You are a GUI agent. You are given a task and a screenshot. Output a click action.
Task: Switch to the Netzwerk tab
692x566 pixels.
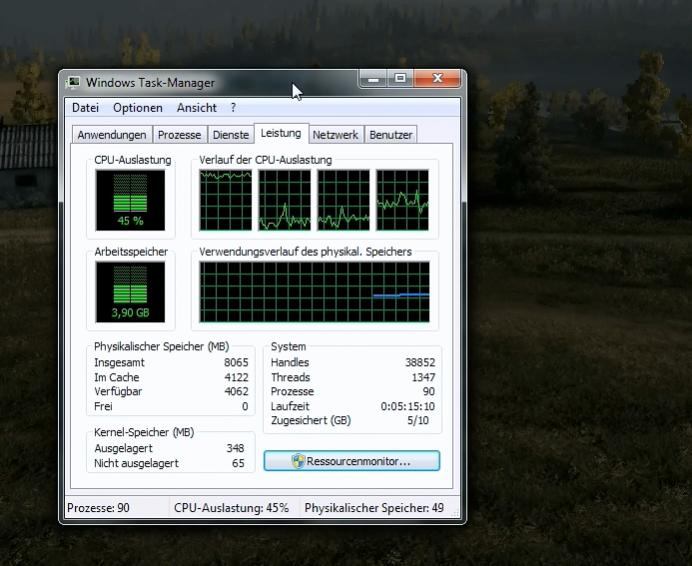[x=335, y=135]
